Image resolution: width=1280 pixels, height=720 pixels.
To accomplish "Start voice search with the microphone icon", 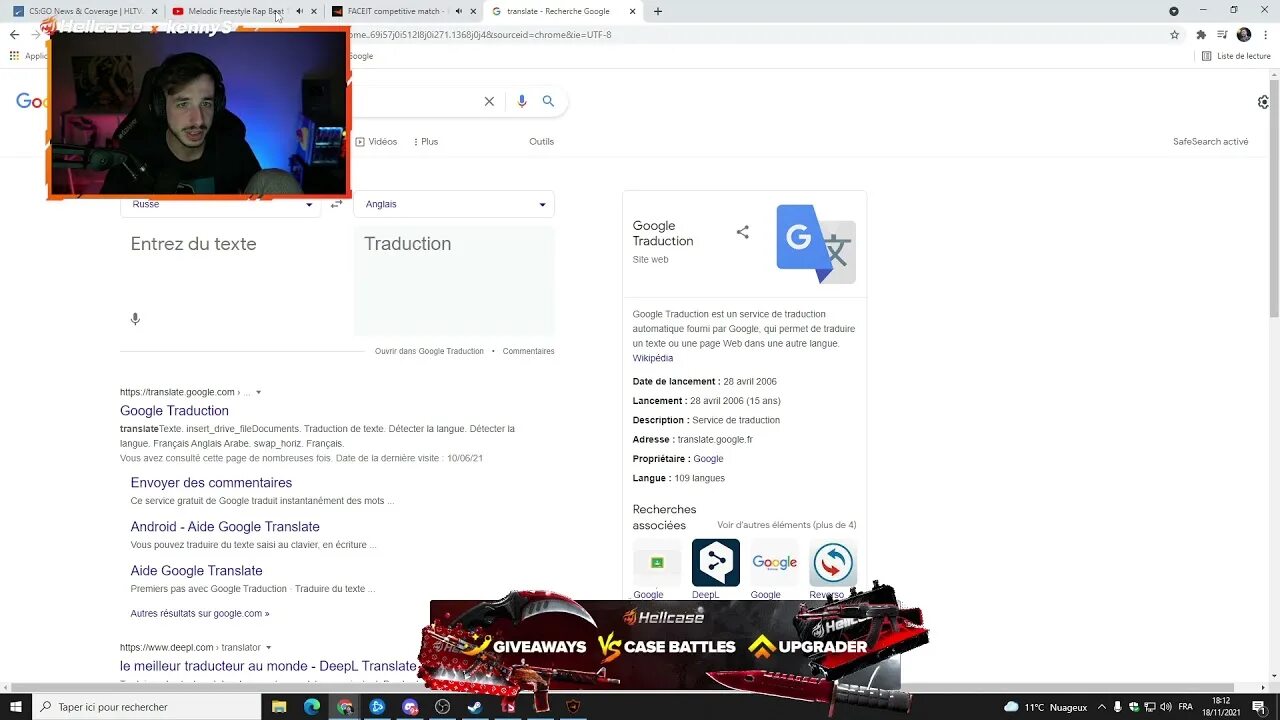I will click(x=521, y=101).
